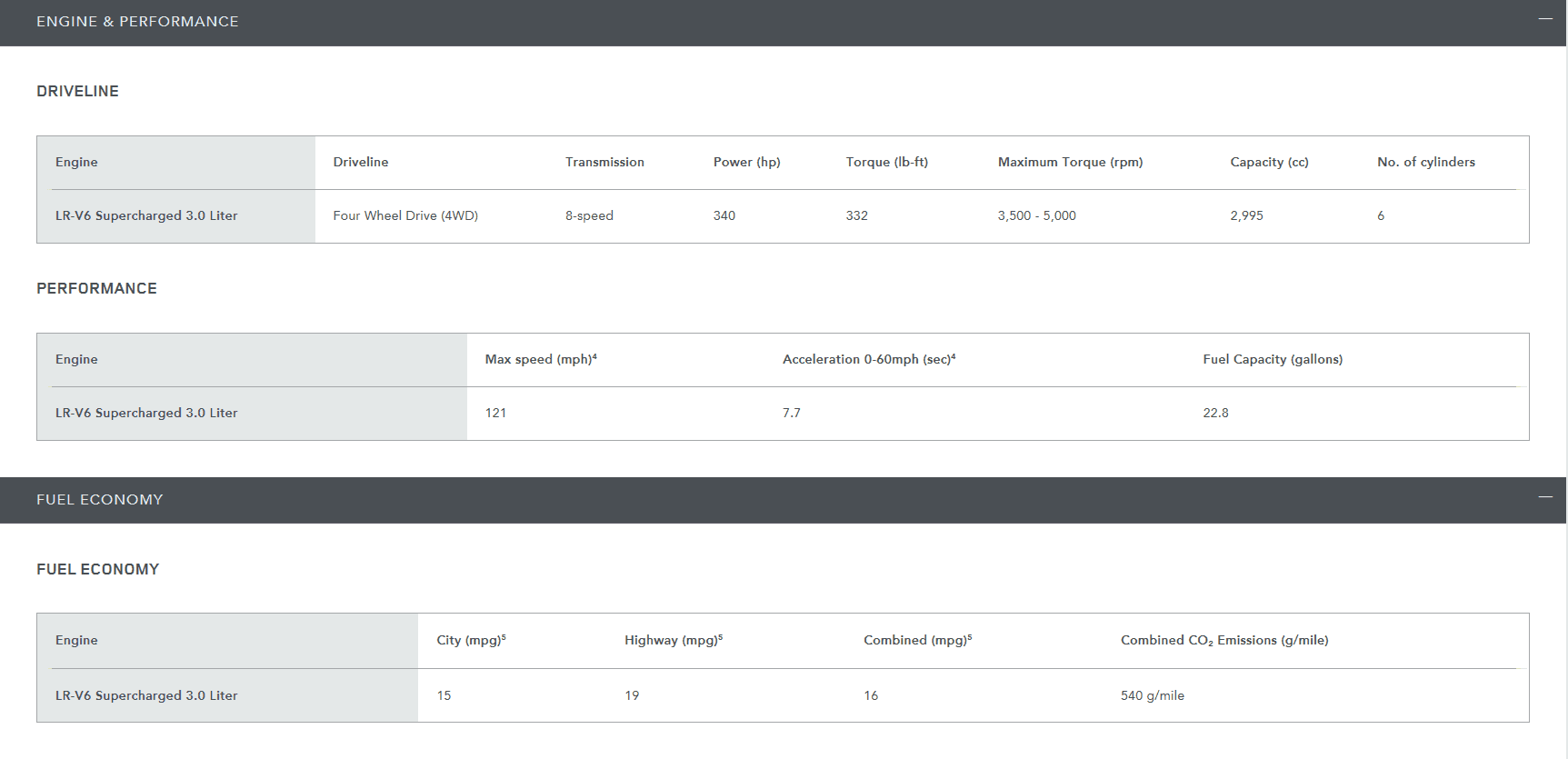The width and height of the screenshot is (1568, 759).
Task: Select the Fuel Economy subsection heading below the bar
Action: pyautogui.click(x=97, y=569)
